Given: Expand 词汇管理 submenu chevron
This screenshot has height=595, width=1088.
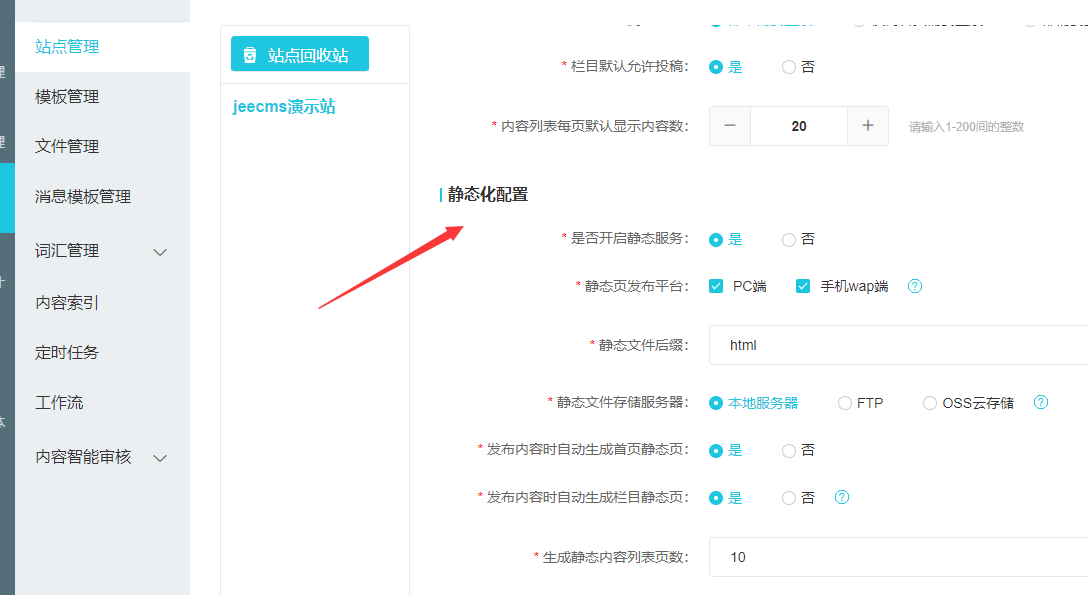Looking at the screenshot, I should click(x=160, y=252).
